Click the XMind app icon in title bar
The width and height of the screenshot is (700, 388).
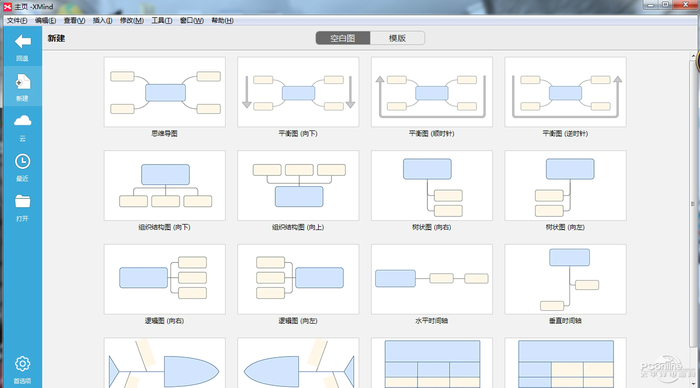click(x=7, y=7)
